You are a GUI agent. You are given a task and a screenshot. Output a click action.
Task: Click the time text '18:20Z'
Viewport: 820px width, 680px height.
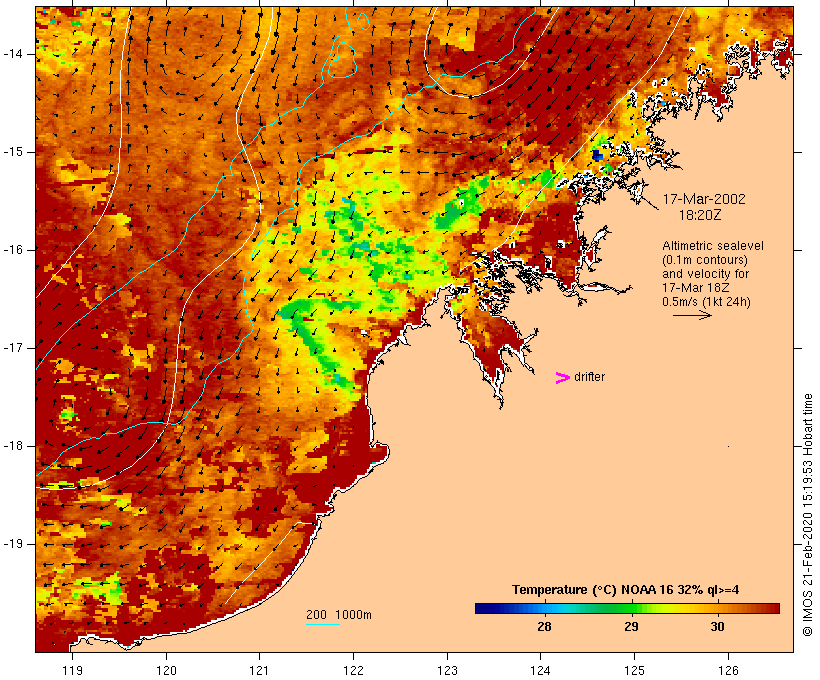pos(700,215)
